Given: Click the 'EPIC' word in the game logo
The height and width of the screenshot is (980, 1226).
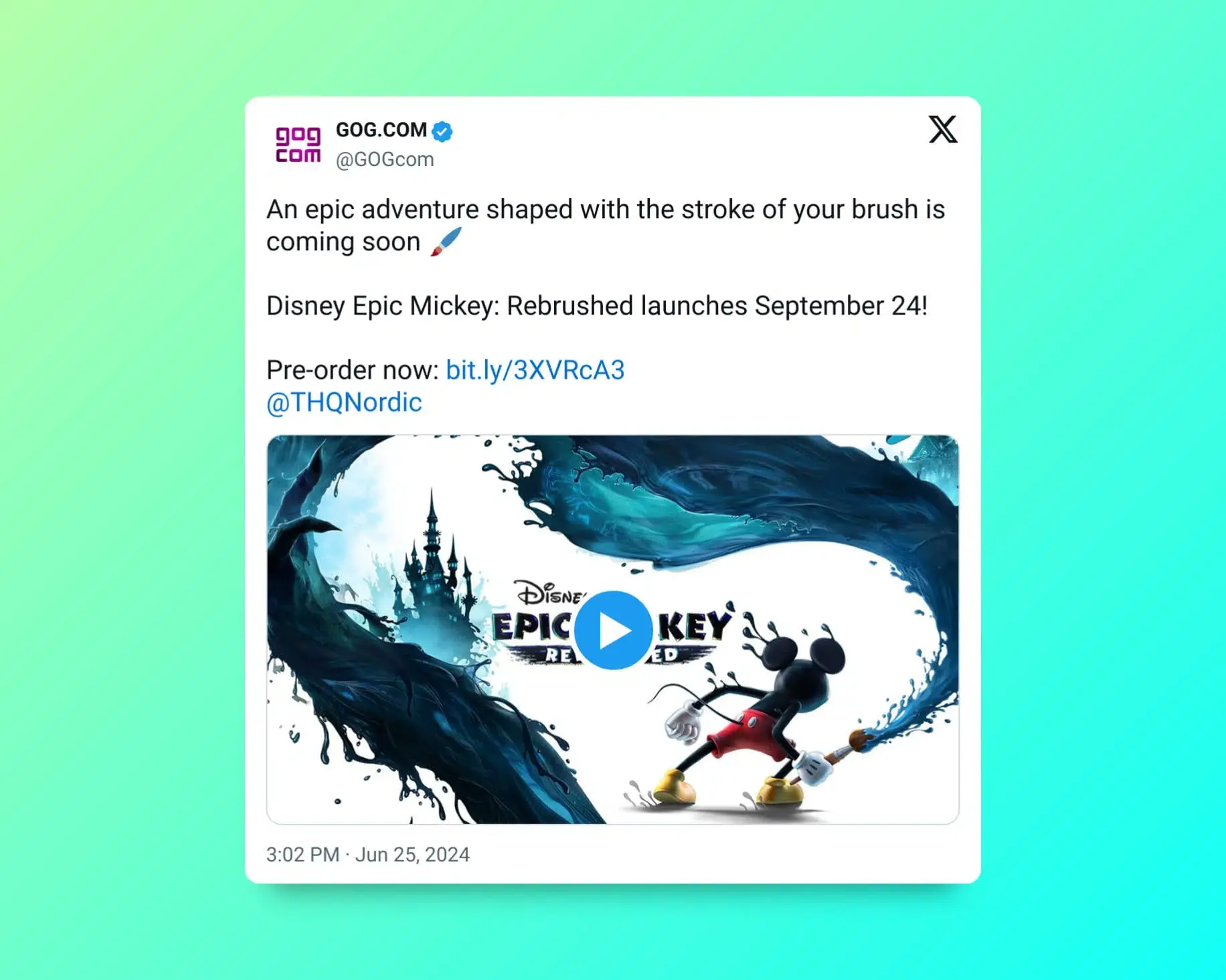Looking at the screenshot, I should click(x=533, y=628).
